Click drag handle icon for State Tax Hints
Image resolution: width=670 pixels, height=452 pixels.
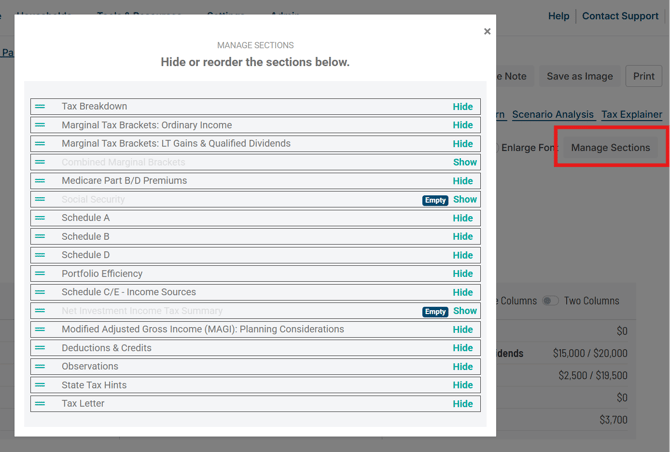tap(40, 385)
